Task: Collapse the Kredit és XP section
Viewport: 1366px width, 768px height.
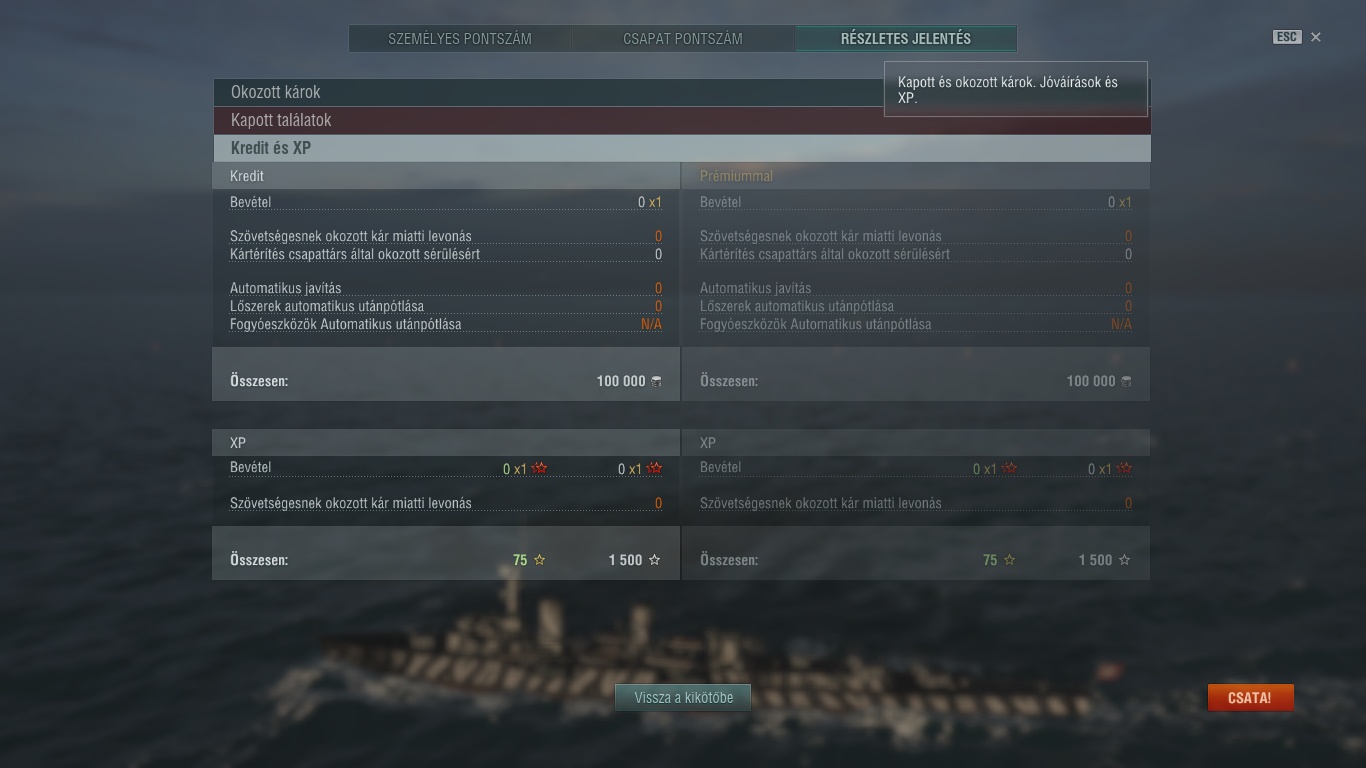Action: click(681, 148)
